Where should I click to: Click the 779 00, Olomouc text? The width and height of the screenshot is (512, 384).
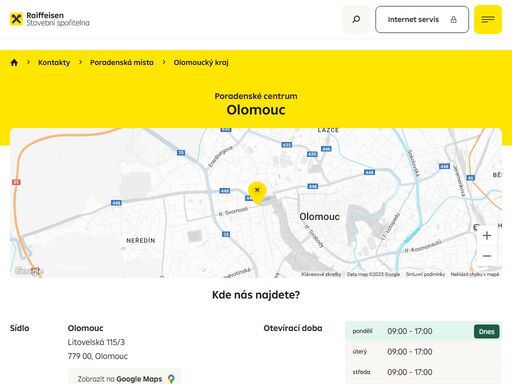98,356
